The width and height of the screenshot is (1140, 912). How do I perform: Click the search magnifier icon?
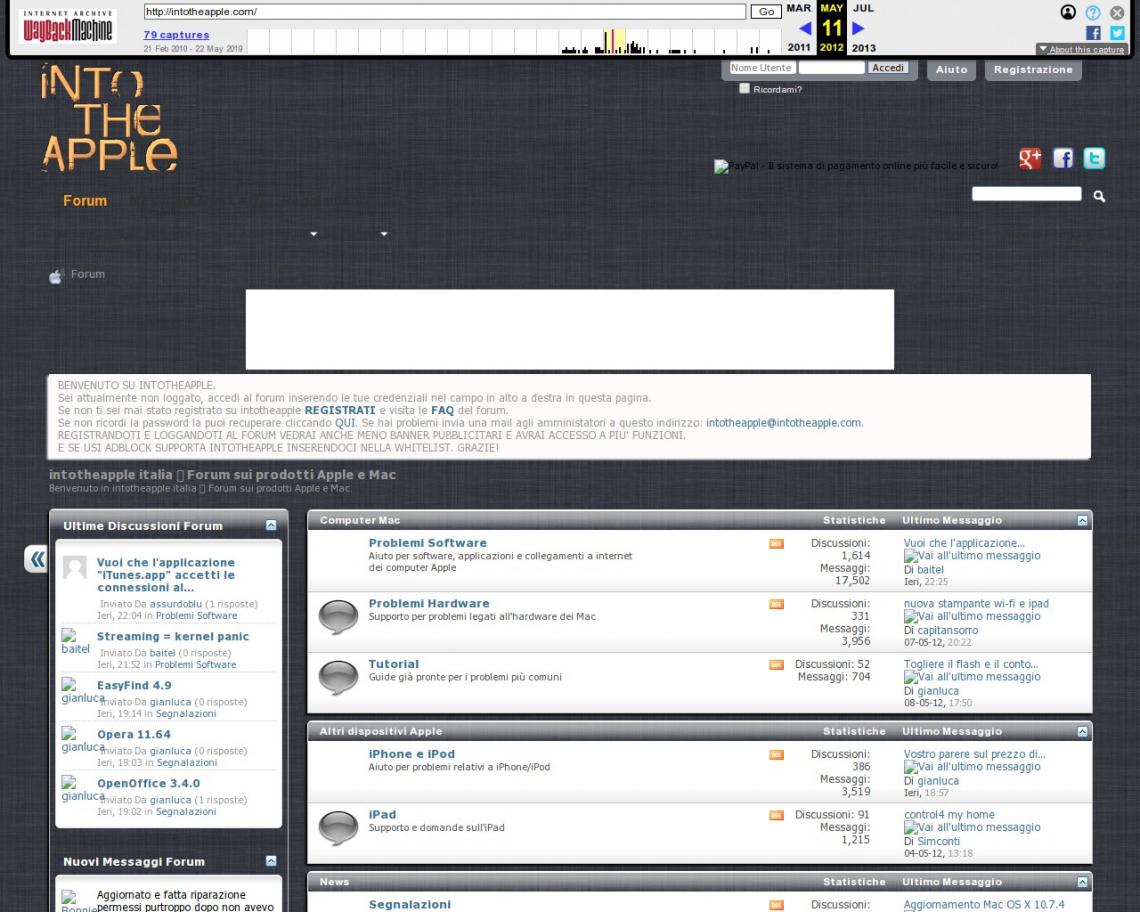(1099, 196)
